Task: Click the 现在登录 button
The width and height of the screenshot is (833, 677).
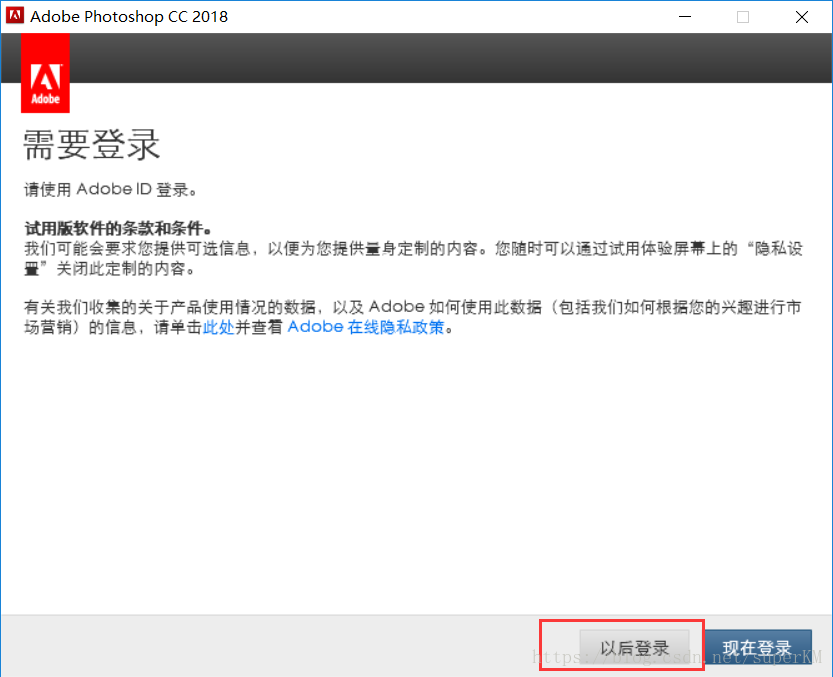Action: click(758, 647)
